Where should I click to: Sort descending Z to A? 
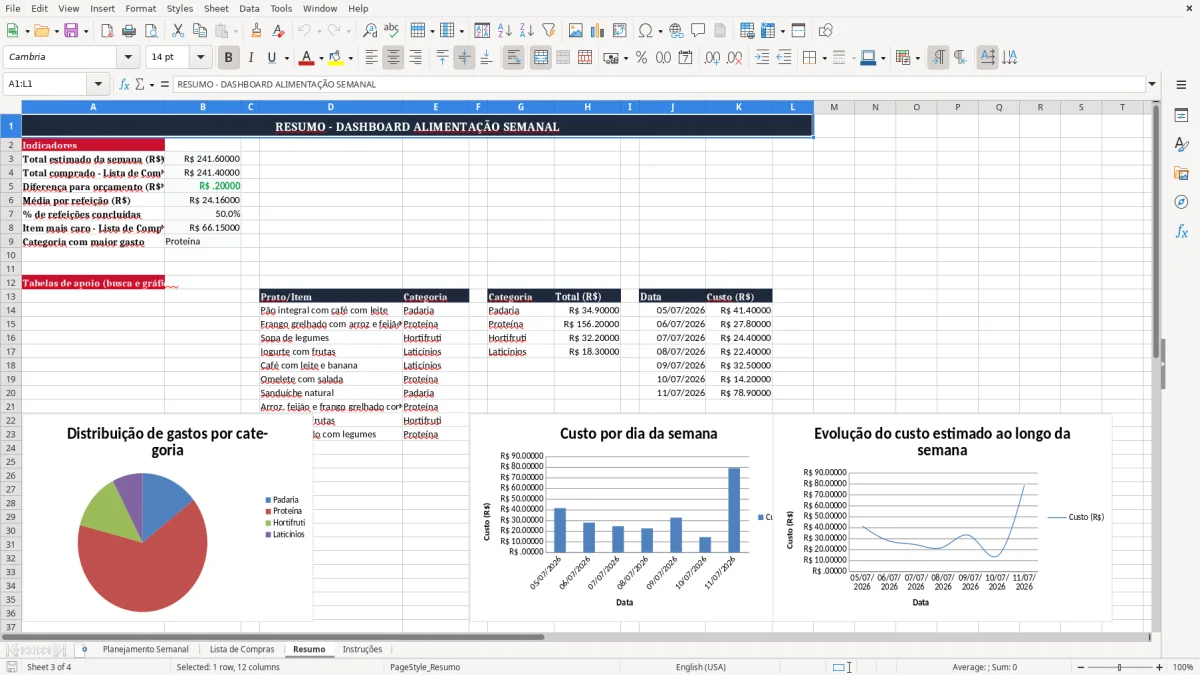tap(526, 31)
